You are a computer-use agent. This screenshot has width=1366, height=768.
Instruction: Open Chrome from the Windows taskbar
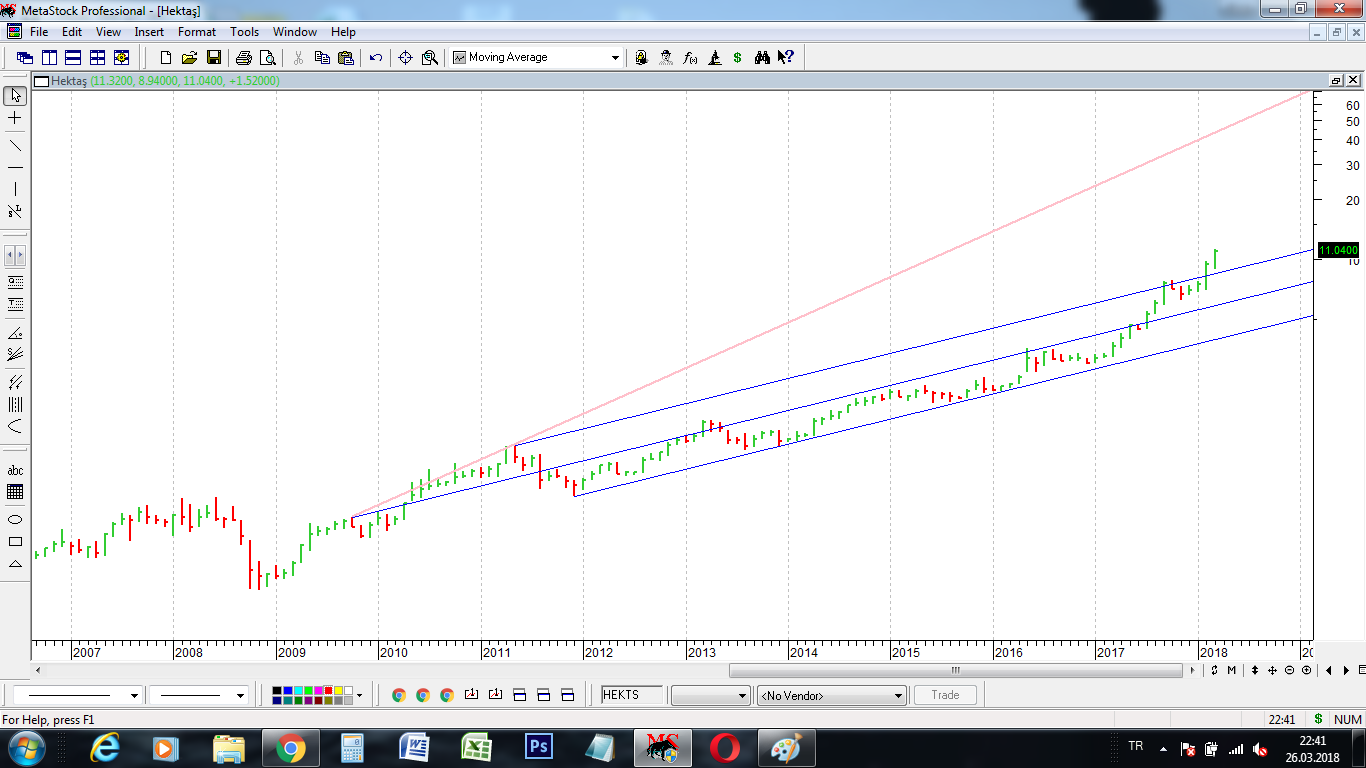tap(291, 748)
